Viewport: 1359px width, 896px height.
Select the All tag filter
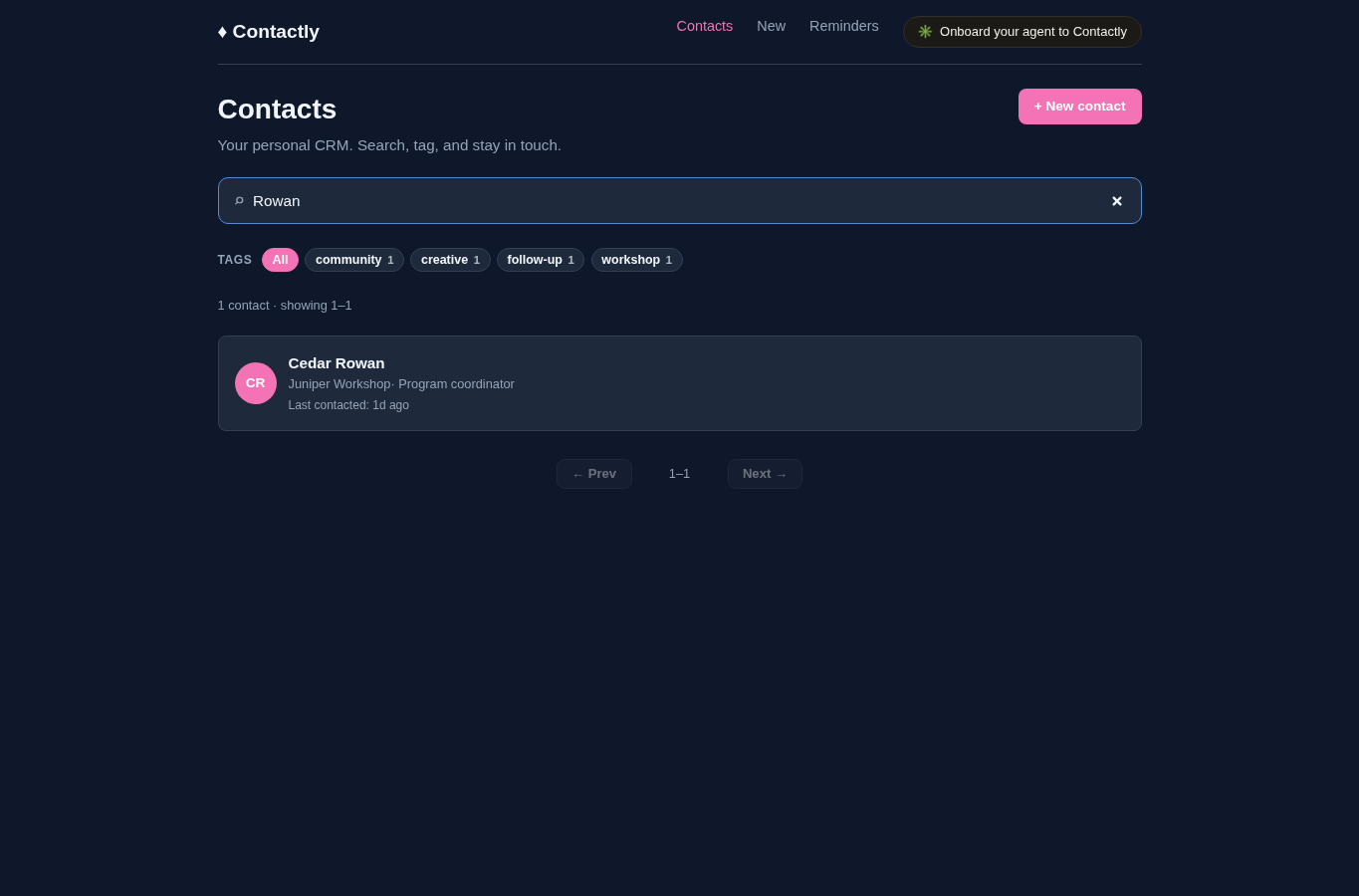click(x=280, y=260)
